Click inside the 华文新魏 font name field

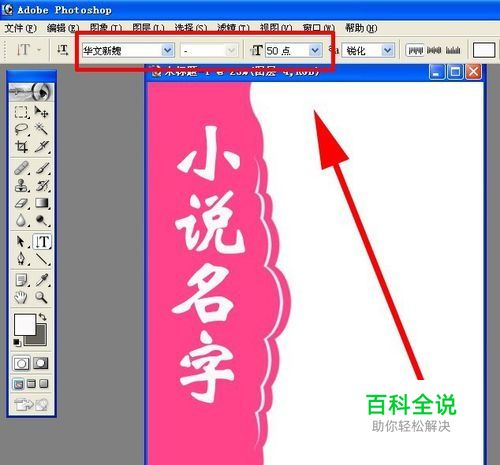point(122,51)
